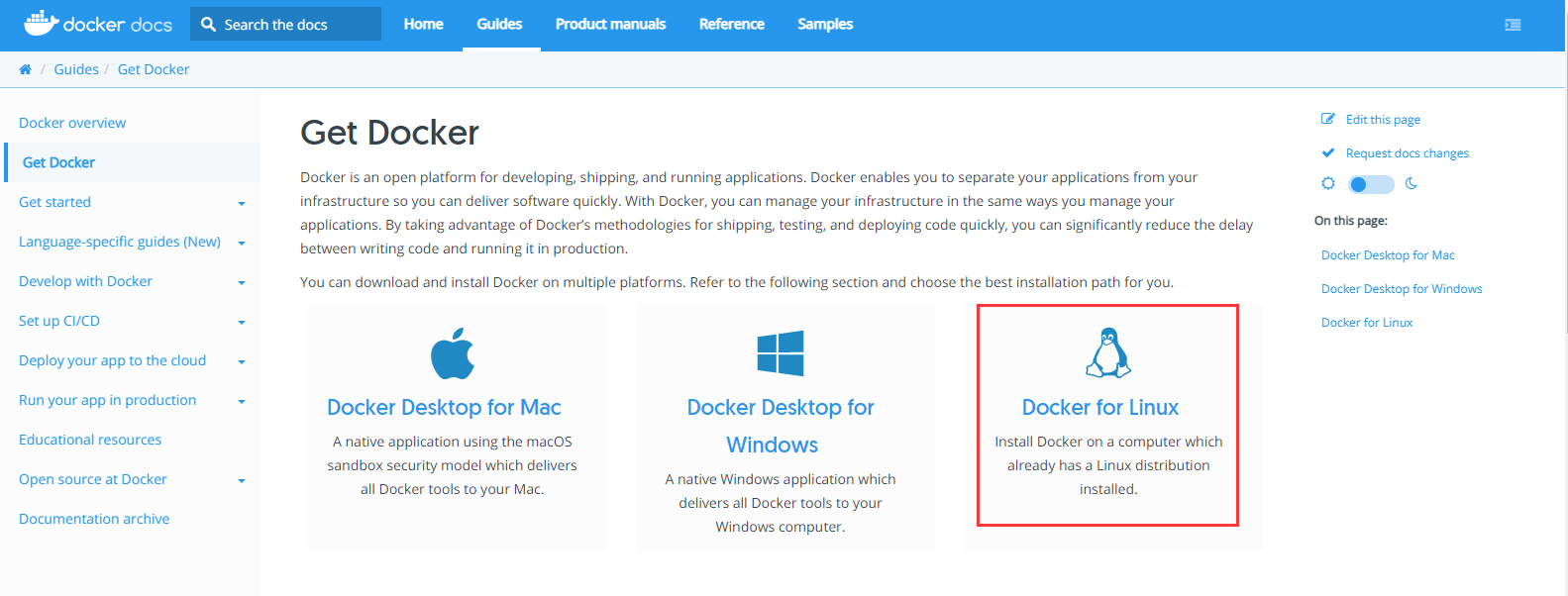Viewport: 1568px width, 596px height.
Task: Click the home breadcrumb icon
Action: tap(25, 69)
